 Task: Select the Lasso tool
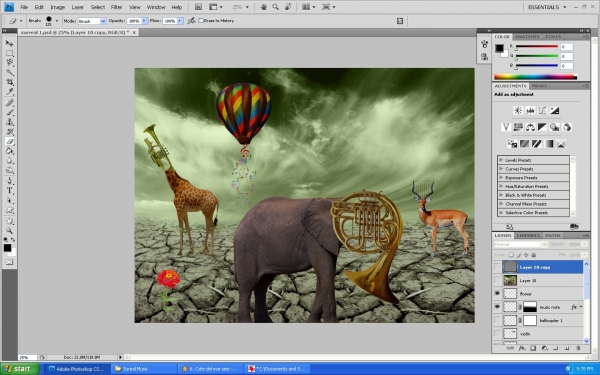(9, 62)
